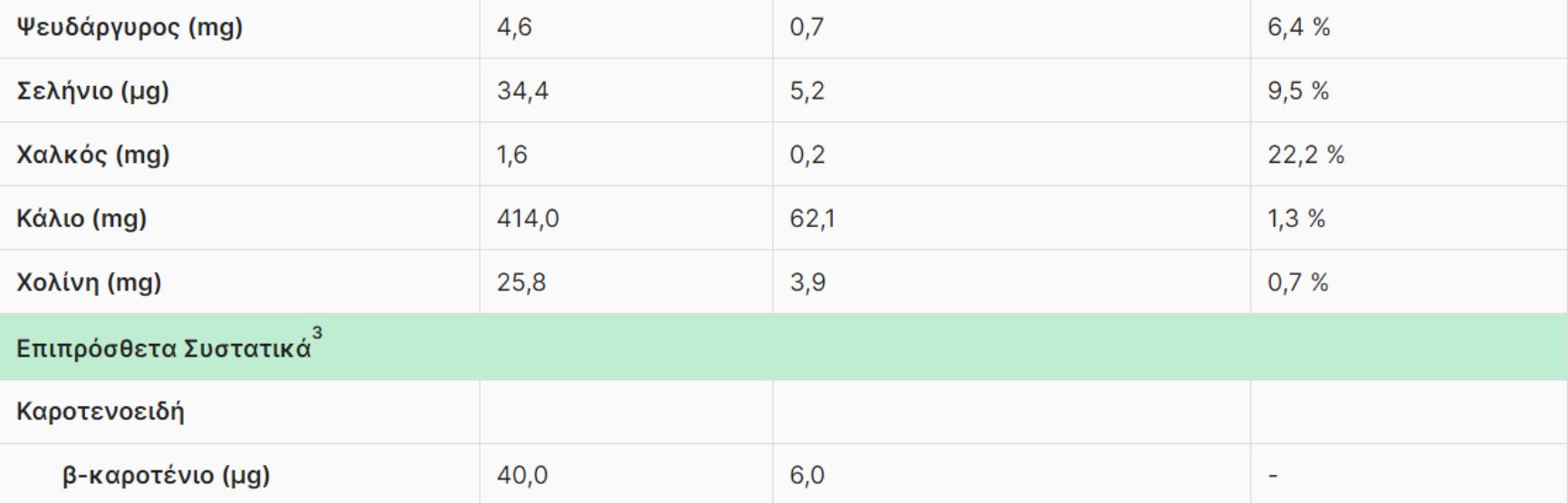
Task: Click the 9,5 % cell for Σελήνιο
Action: 1298,91
